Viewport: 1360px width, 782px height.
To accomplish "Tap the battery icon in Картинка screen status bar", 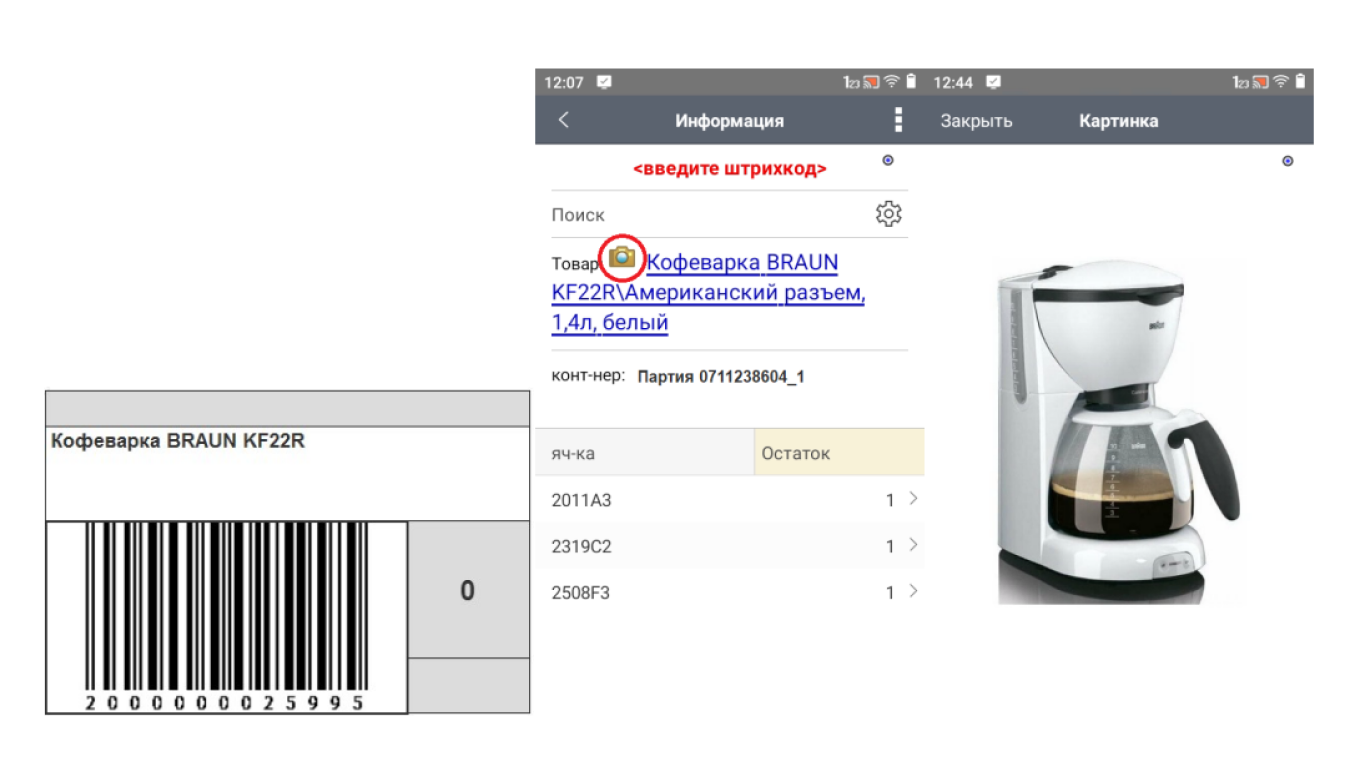I will 1300,82.
